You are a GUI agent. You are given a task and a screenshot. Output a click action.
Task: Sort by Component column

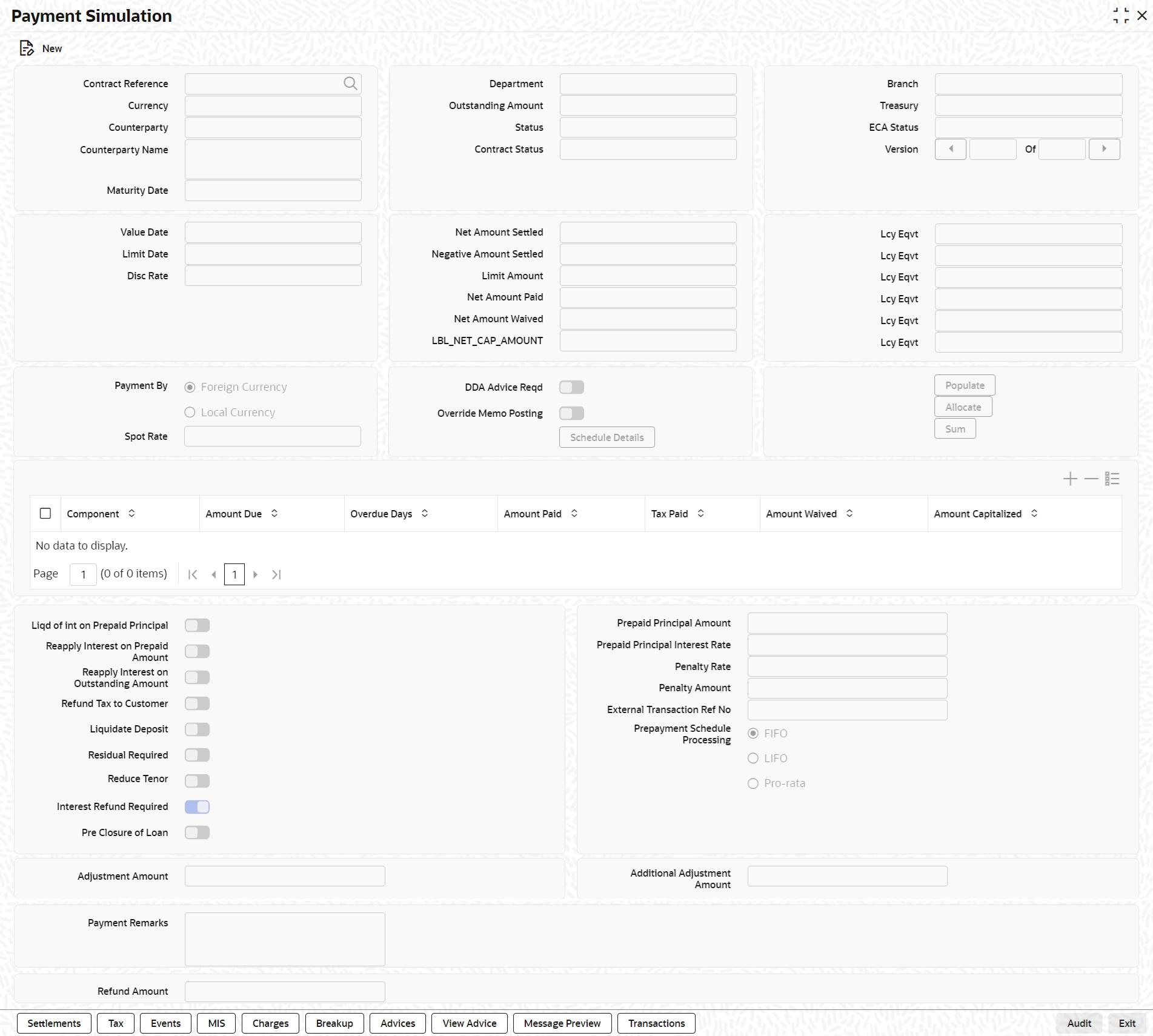131,513
